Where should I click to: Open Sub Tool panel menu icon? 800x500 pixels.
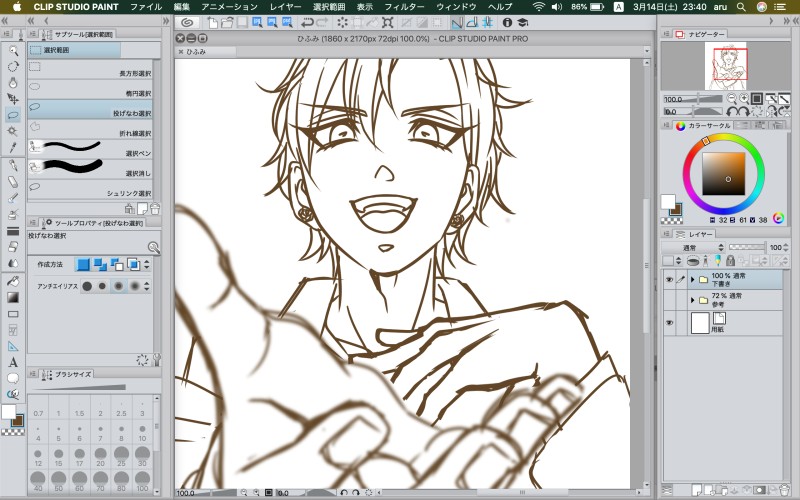[x=32, y=34]
